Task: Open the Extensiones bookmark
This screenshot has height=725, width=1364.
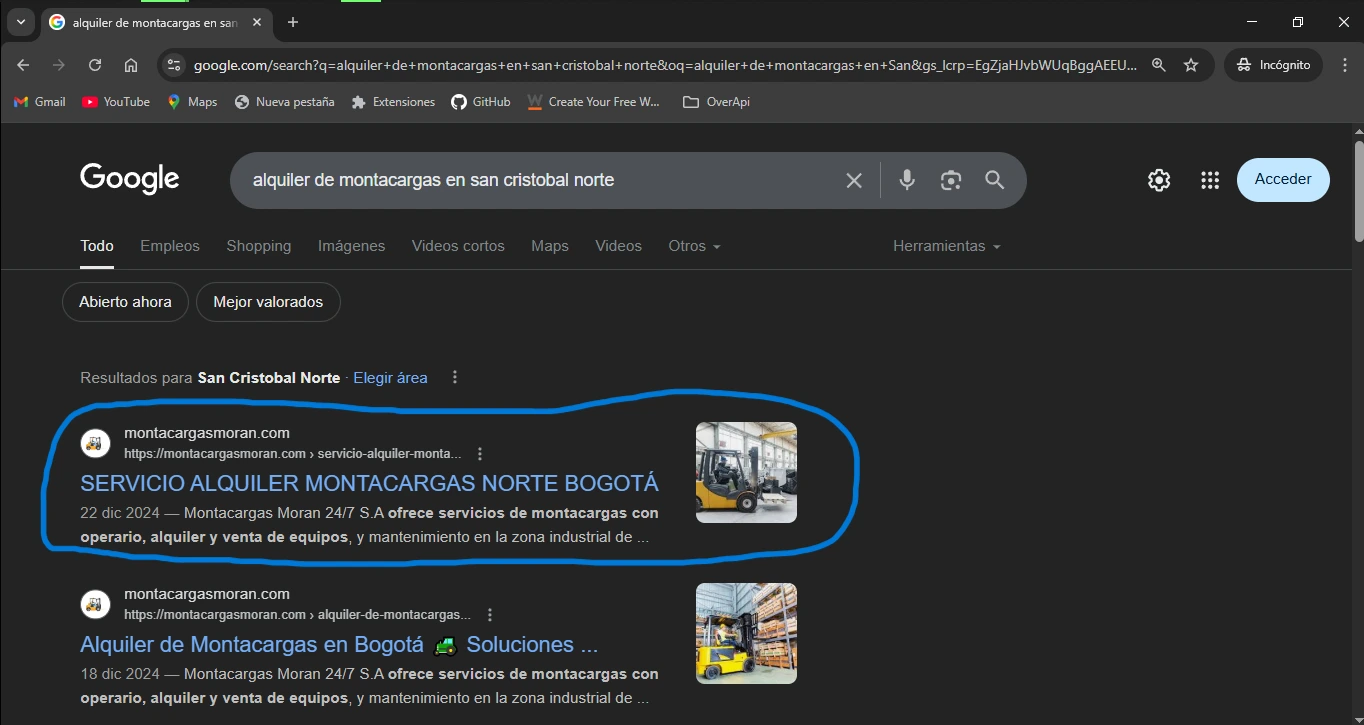Action: pyautogui.click(x=393, y=102)
